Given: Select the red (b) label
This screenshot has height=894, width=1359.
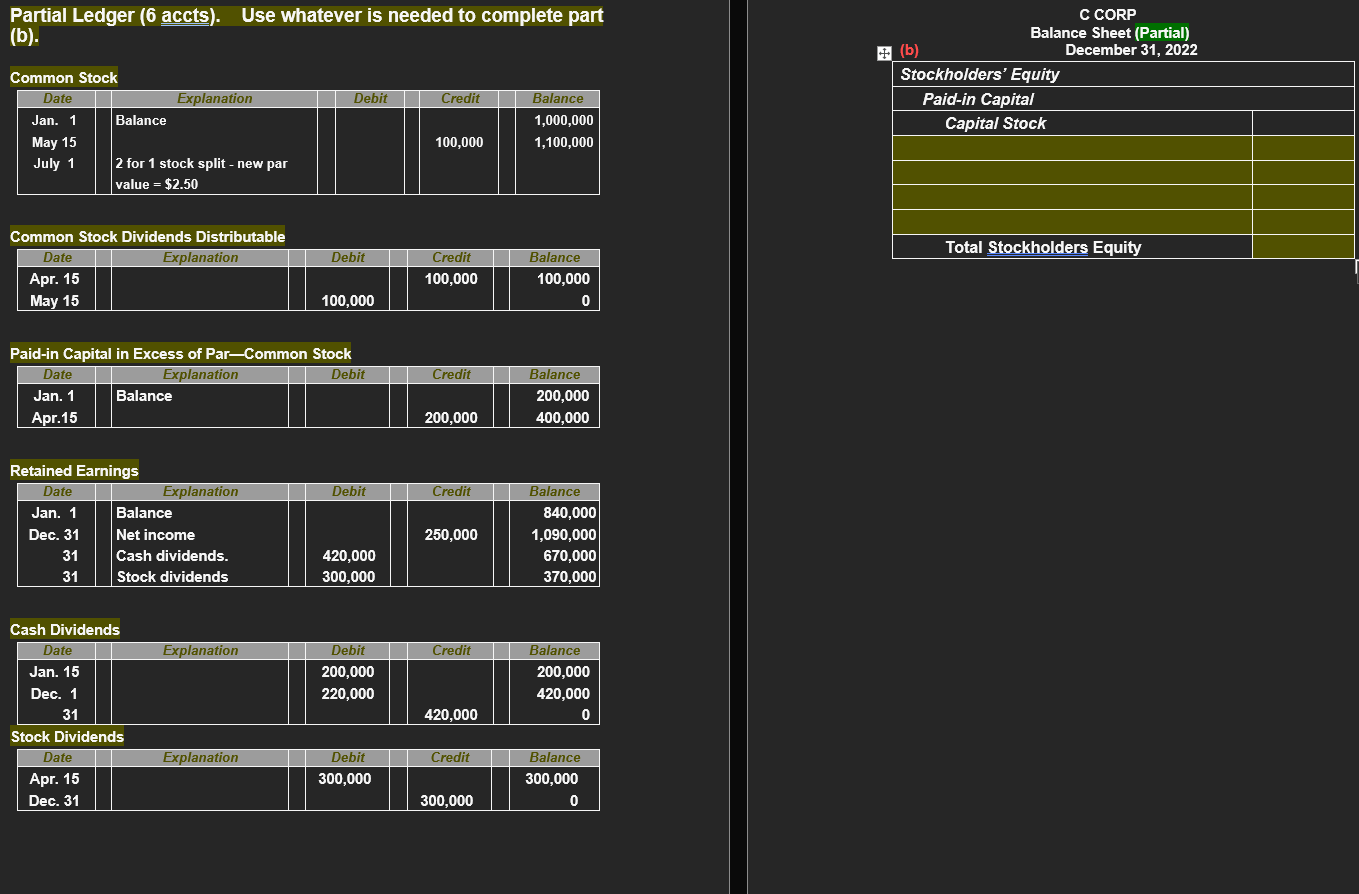Looking at the screenshot, I should coord(906,50).
